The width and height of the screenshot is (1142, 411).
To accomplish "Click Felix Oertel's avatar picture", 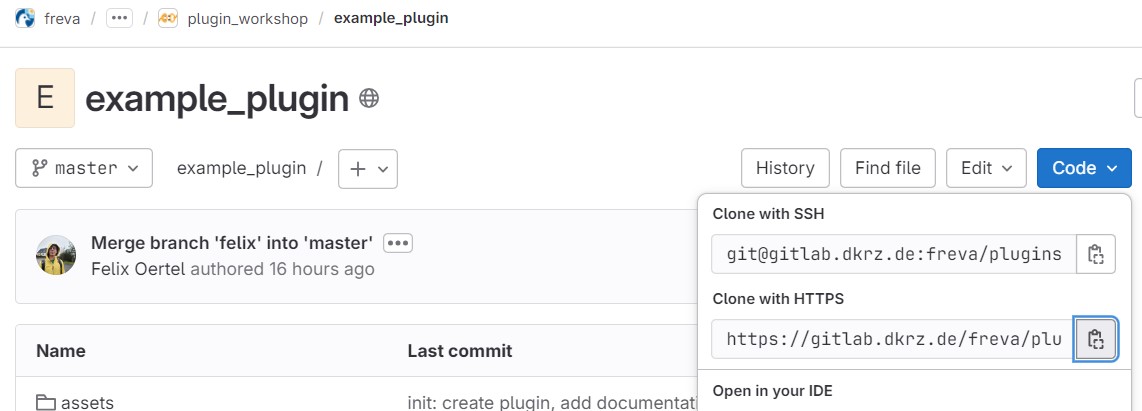I will click(56, 256).
